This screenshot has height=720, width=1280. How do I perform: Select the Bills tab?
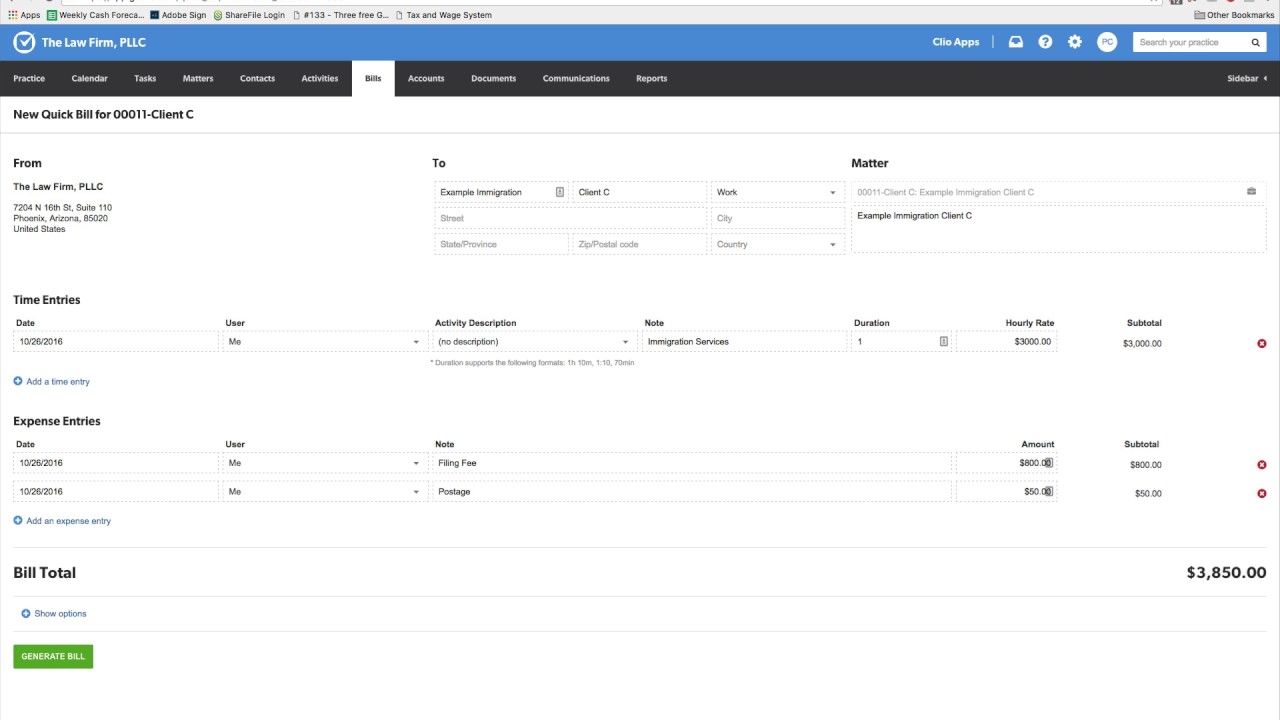point(373,78)
